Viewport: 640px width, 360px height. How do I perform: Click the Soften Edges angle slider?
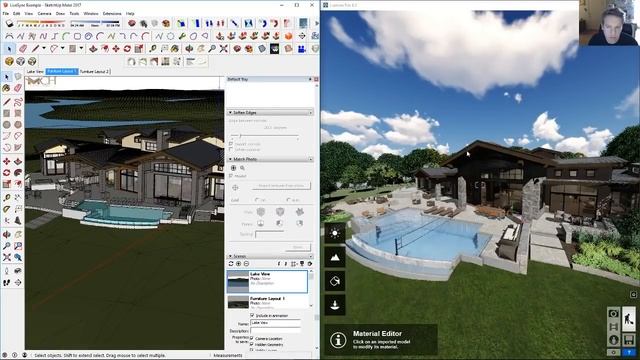[264, 136]
